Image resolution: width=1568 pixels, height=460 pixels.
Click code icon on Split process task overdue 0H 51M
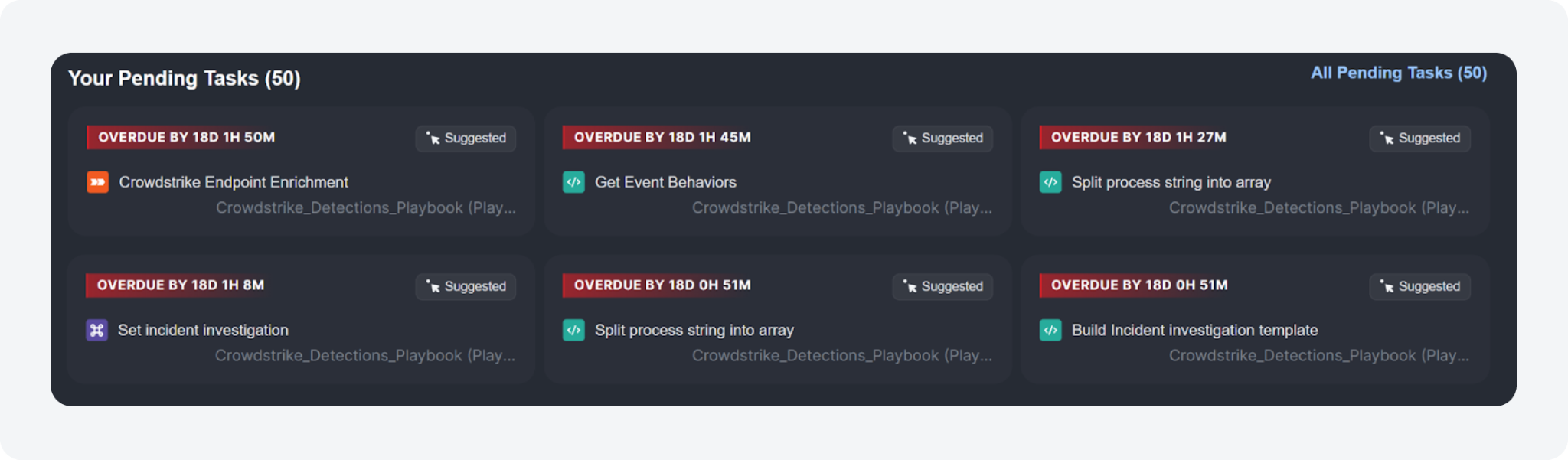pyautogui.click(x=573, y=330)
